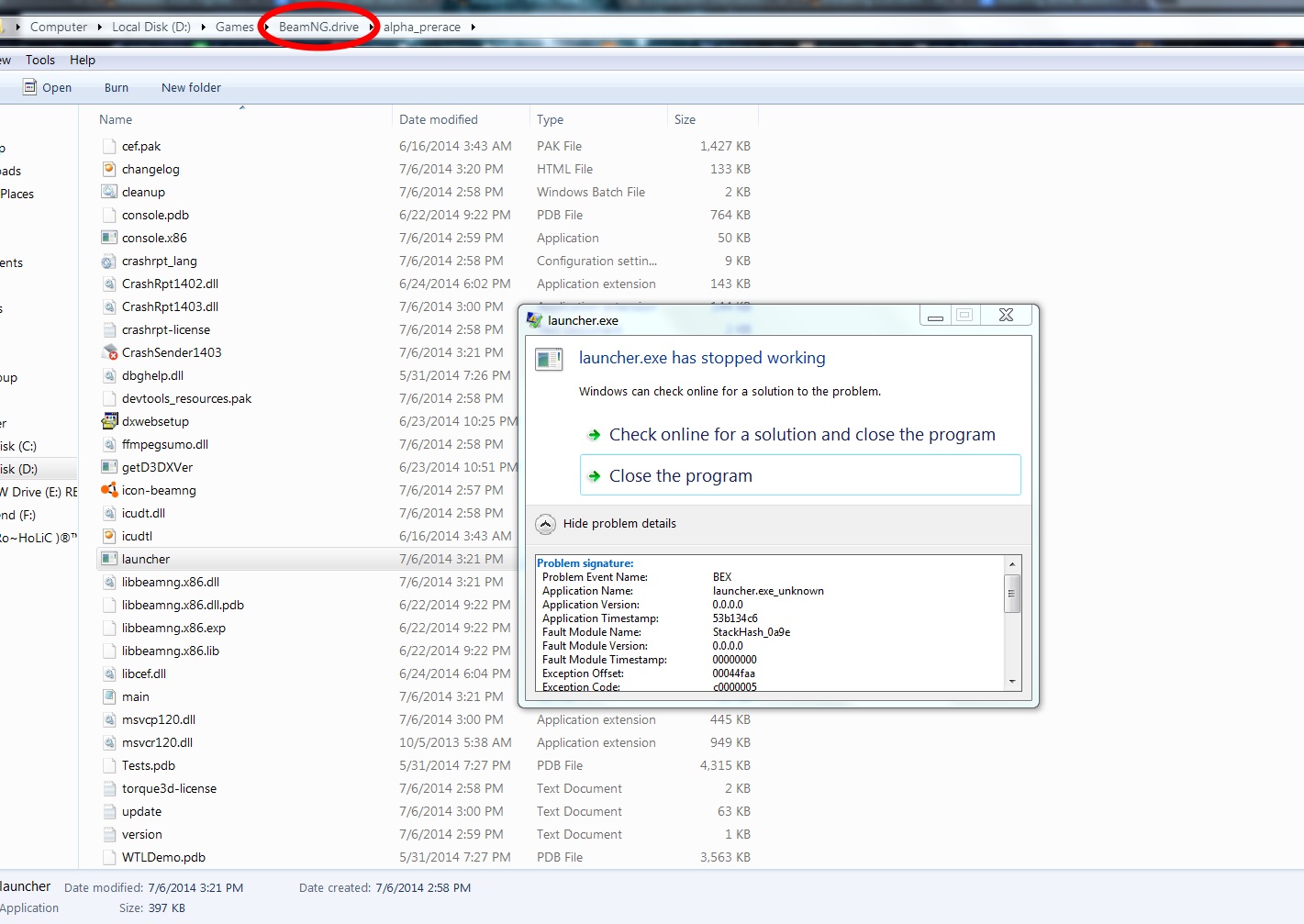This screenshot has height=924, width=1304.
Task: Click the Hide problem details label
Action: pyautogui.click(x=619, y=523)
